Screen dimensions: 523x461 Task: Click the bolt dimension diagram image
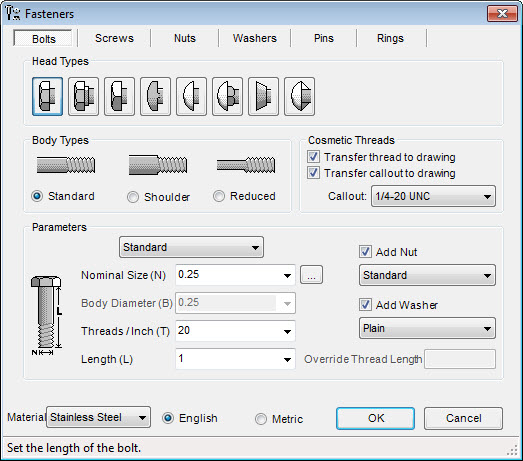pos(47,316)
